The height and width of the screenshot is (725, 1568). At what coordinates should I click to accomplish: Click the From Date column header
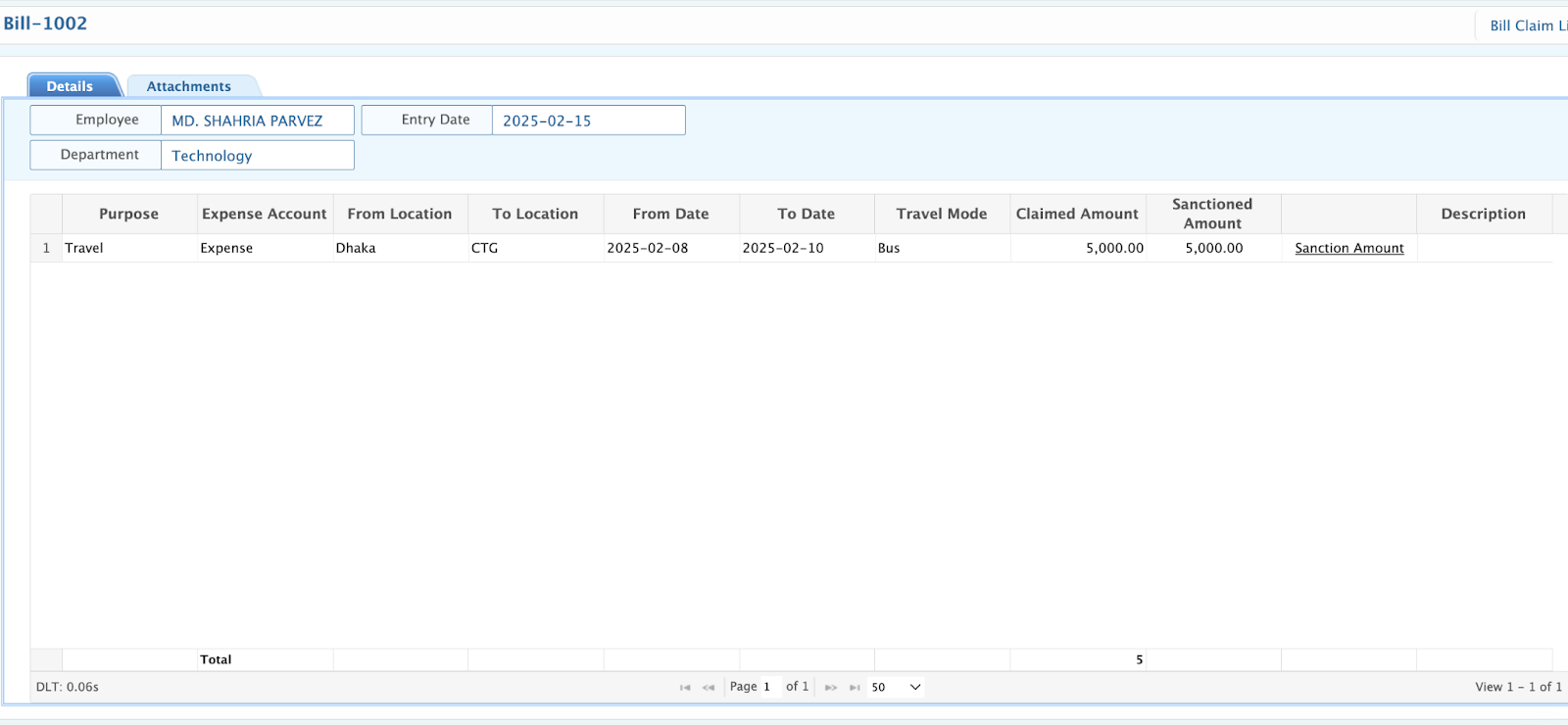coord(670,214)
